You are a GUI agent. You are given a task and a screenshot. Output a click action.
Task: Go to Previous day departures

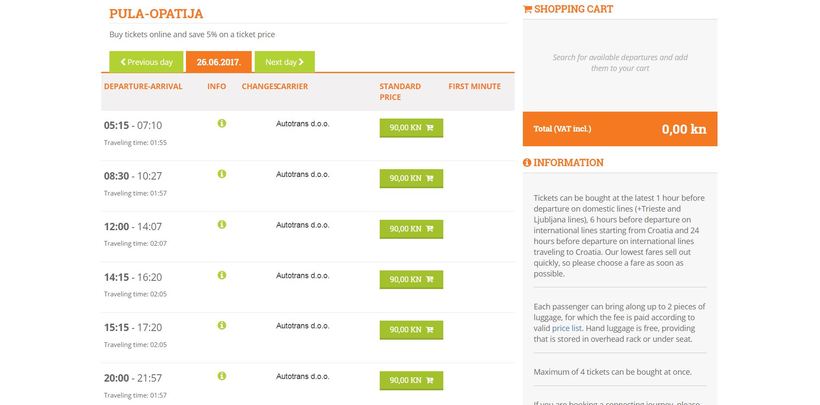(x=146, y=62)
